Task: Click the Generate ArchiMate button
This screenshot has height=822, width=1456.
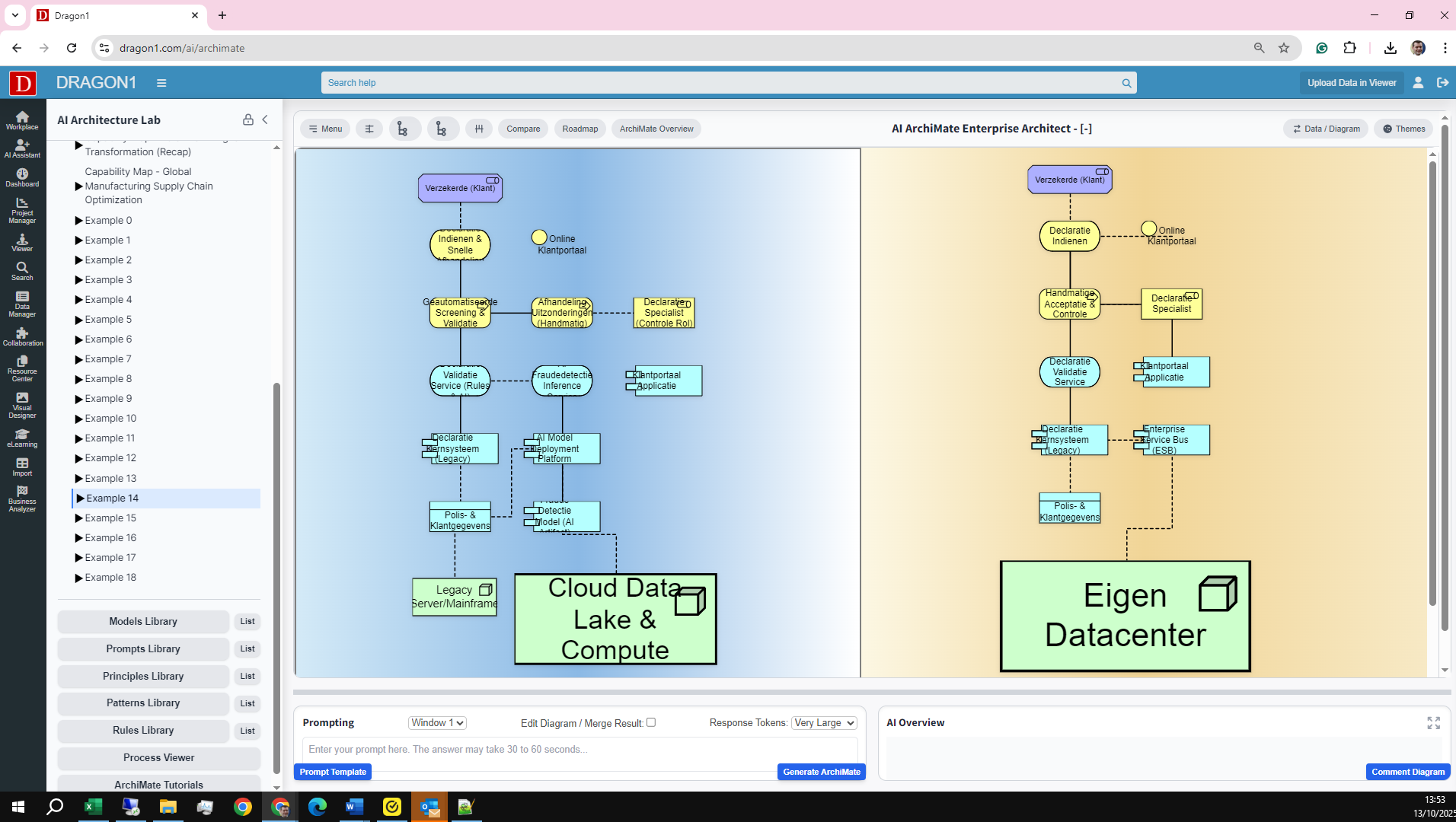Action: point(821,772)
